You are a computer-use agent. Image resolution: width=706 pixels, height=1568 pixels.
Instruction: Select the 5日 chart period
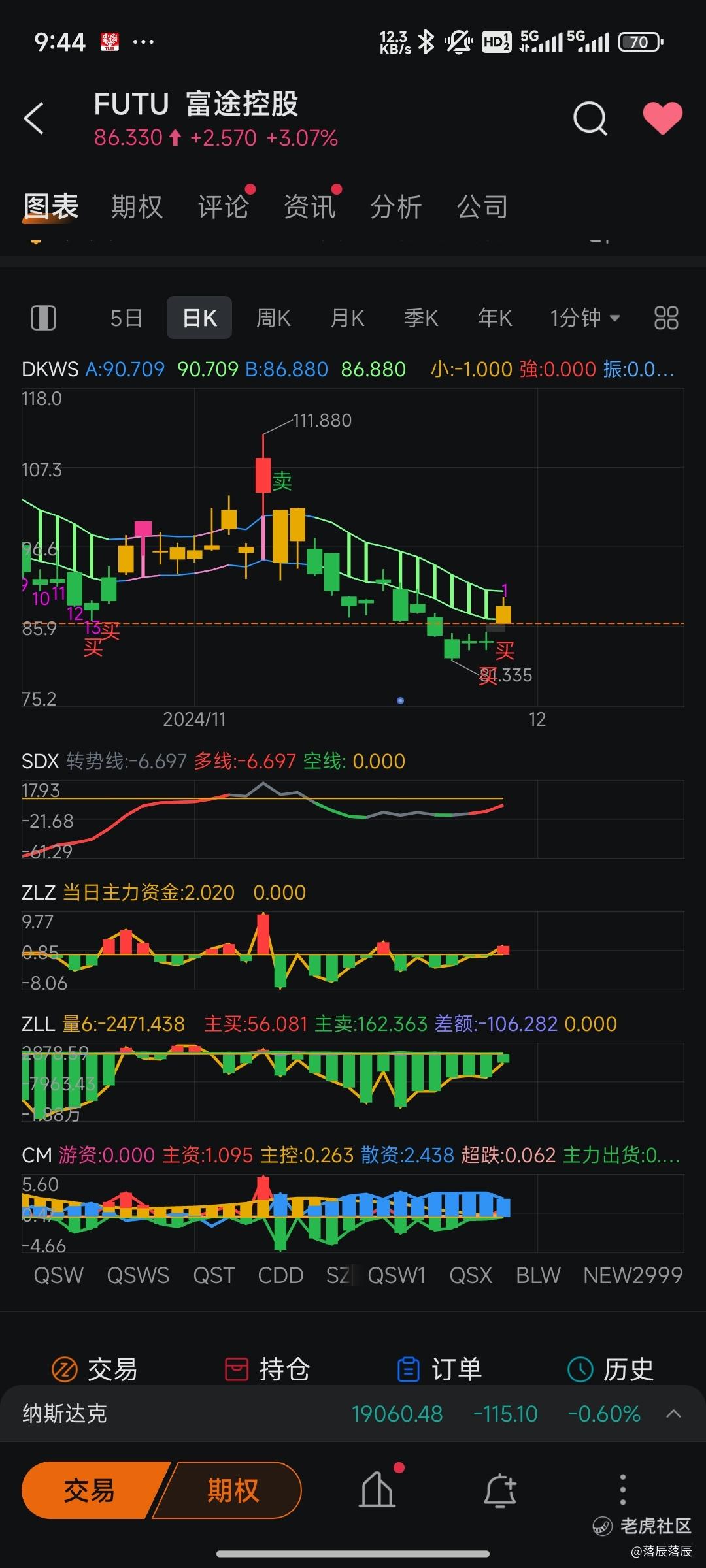coord(126,318)
